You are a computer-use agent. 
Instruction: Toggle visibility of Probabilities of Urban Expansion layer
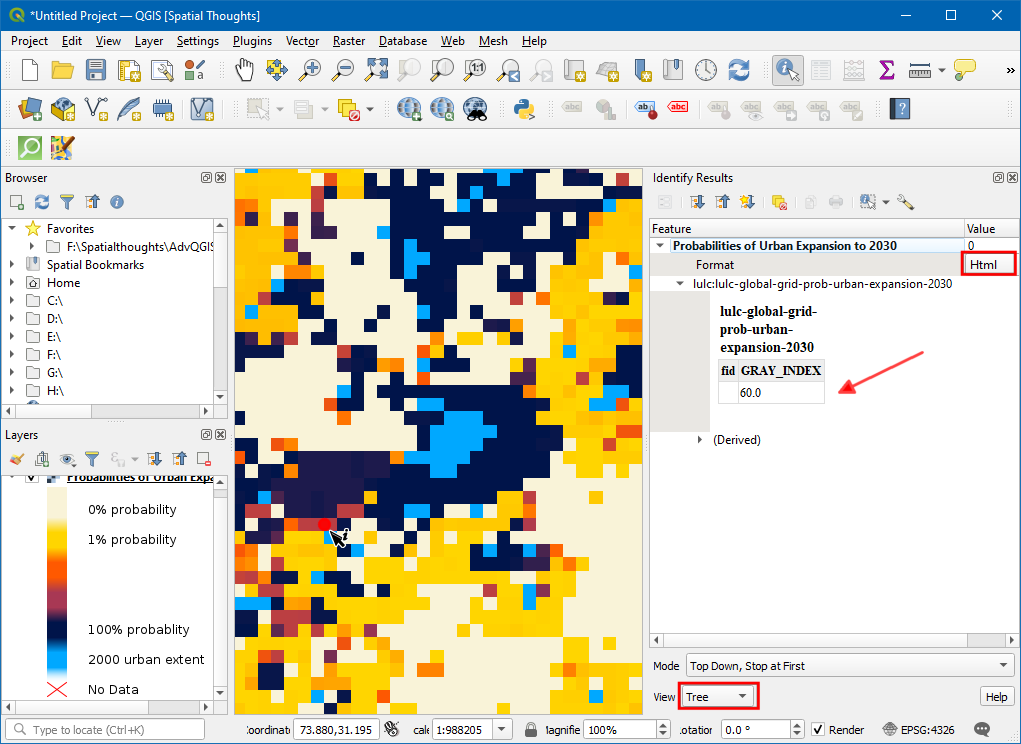tap(30, 478)
